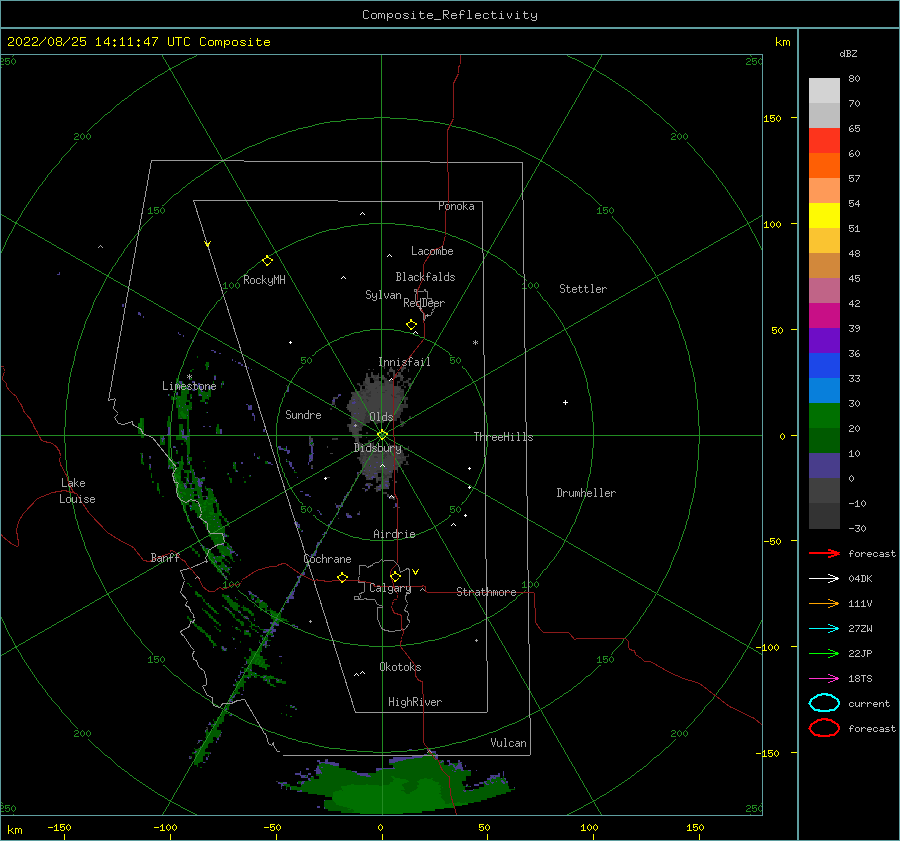Click the Strathmore label
Screen dimensions: 900x841
[486, 592]
